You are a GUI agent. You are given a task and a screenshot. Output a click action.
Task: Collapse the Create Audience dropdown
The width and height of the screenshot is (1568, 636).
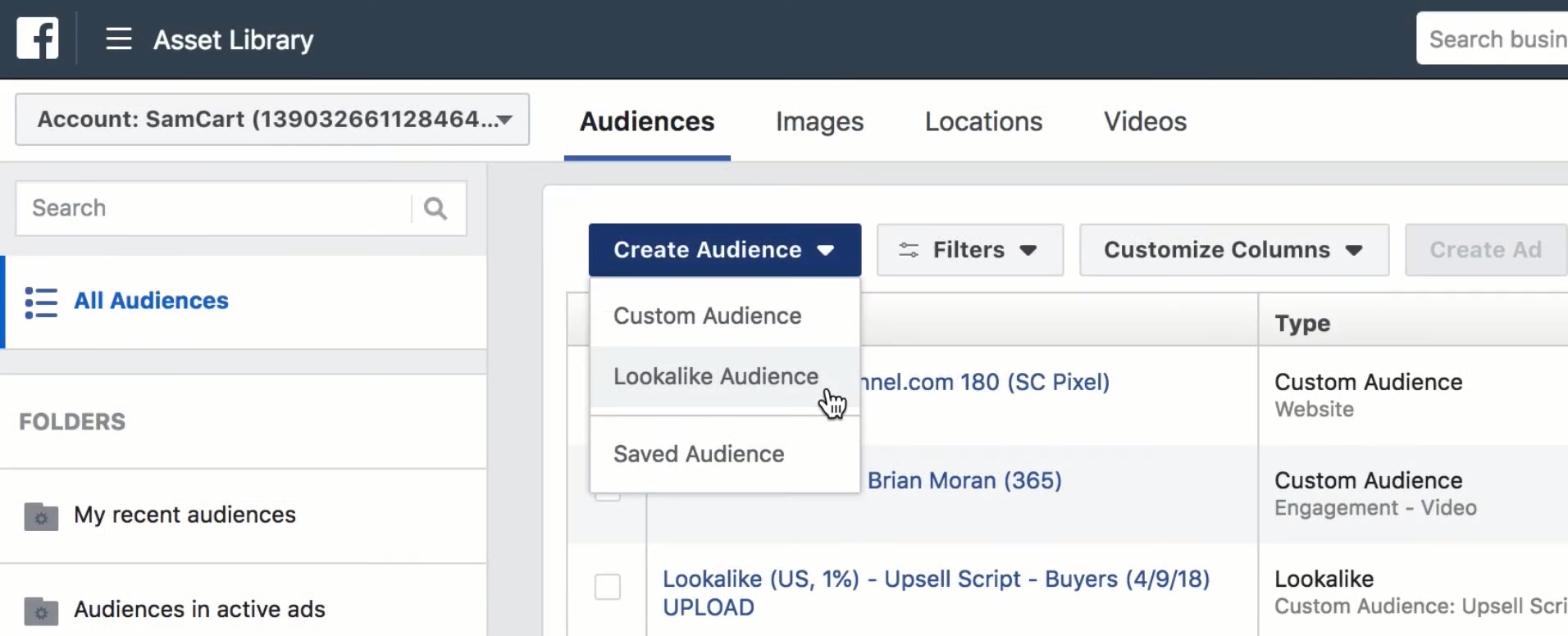point(725,250)
